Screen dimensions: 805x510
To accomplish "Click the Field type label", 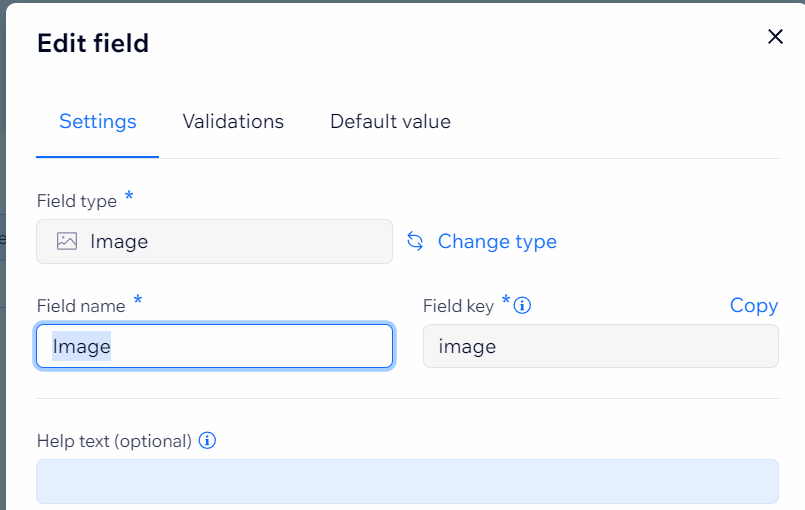I will point(77,201).
